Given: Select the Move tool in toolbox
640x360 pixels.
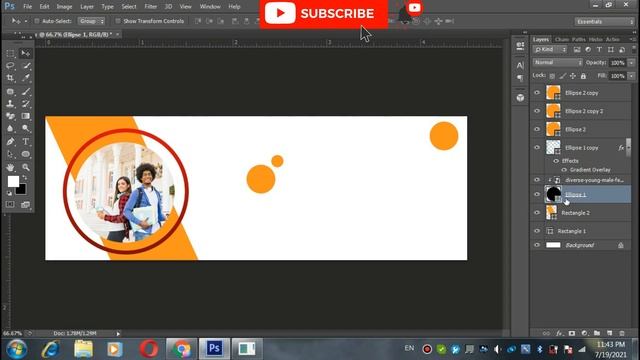Looking at the screenshot, I should [x=26, y=53].
